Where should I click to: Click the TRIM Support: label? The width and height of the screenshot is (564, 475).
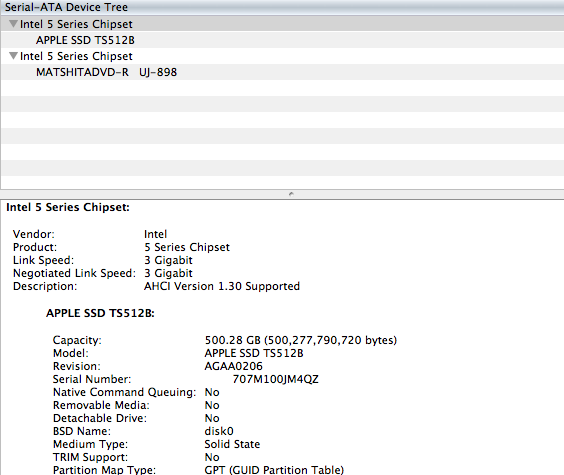click(x=90, y=457)
